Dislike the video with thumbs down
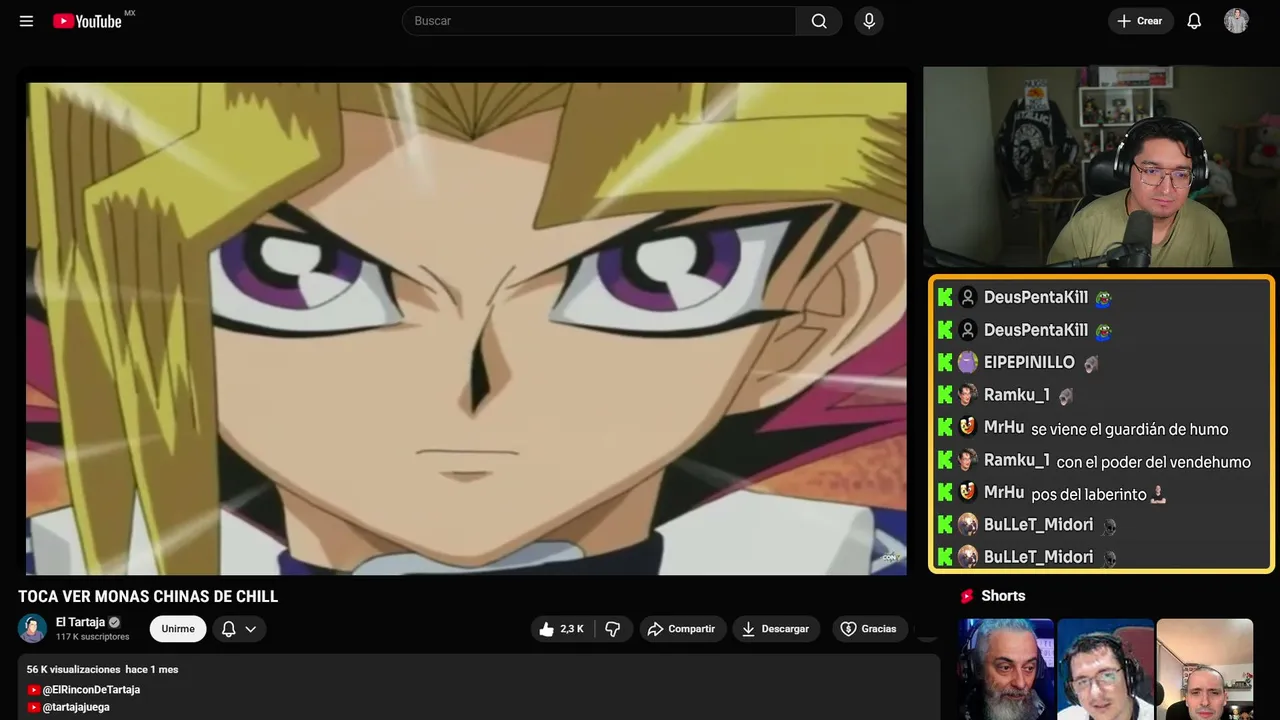Viewport: 1280px width, 720px height. pos(613,629)
